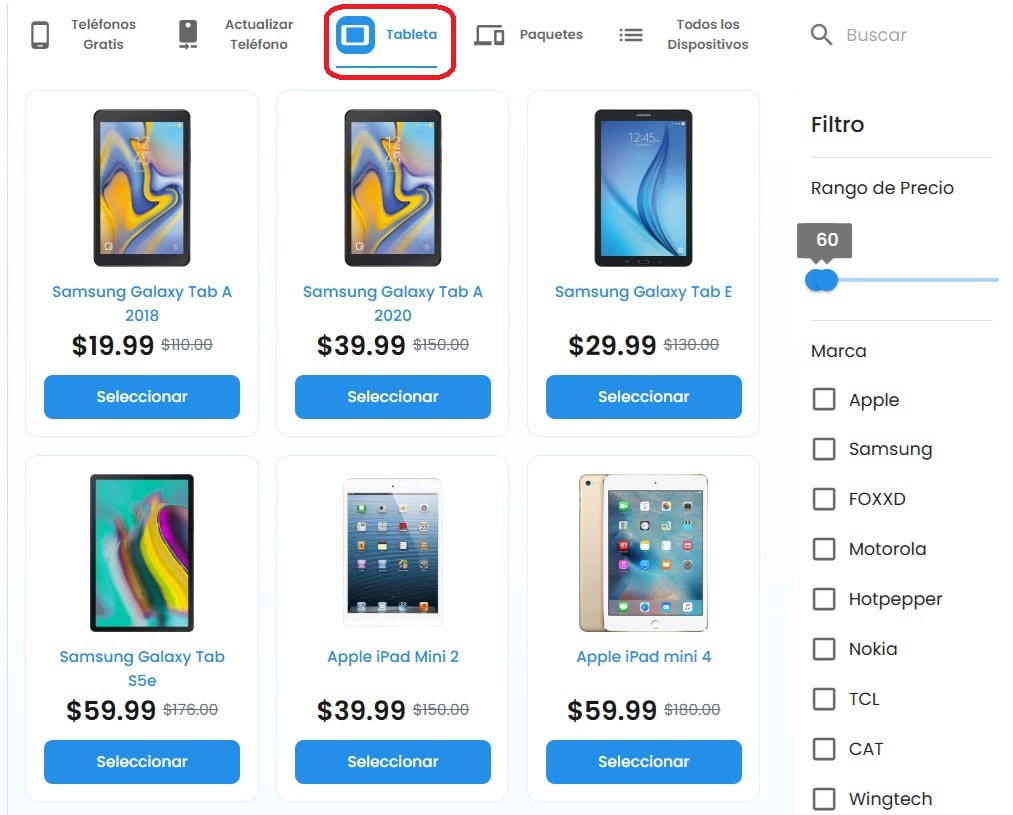Click the price range slider handle
The height and width of the screenshot is (815, 1013).
[x=822, y=280]
